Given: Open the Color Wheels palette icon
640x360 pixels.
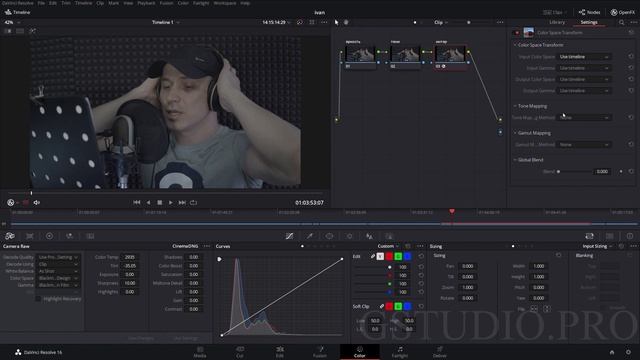Looking at the screenshot, I should click(49, 236).
